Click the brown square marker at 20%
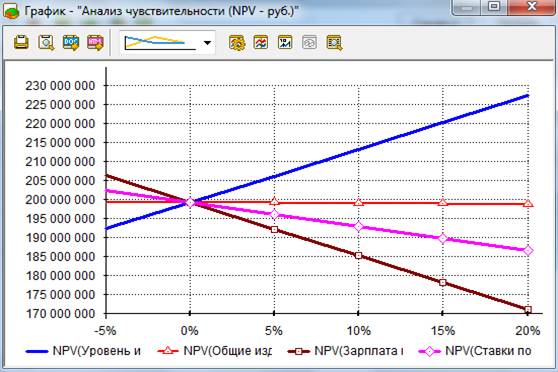The height and width of the screenshot is (372, 558). (528, 309)
